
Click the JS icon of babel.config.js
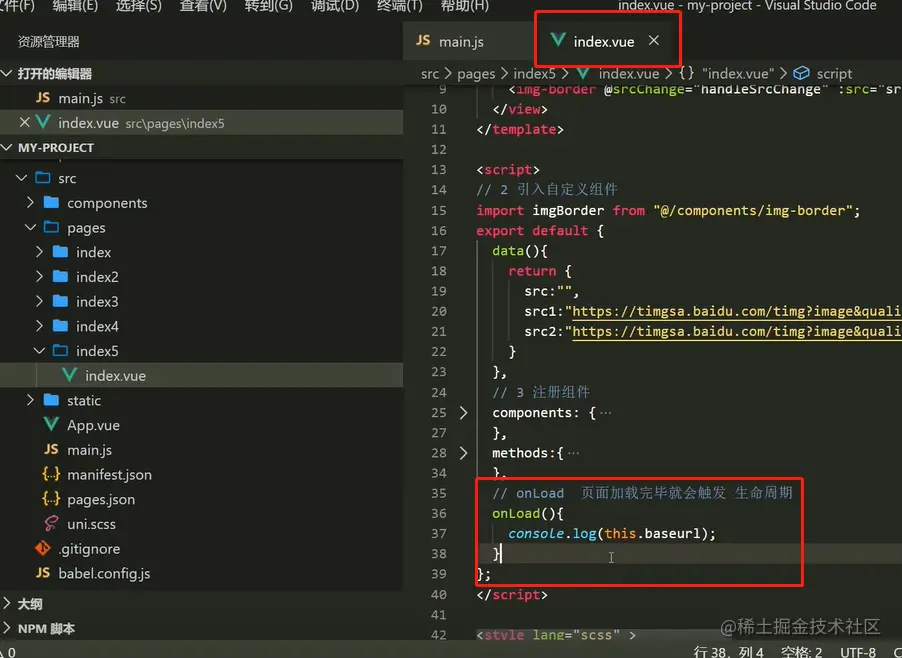point(43,573)
